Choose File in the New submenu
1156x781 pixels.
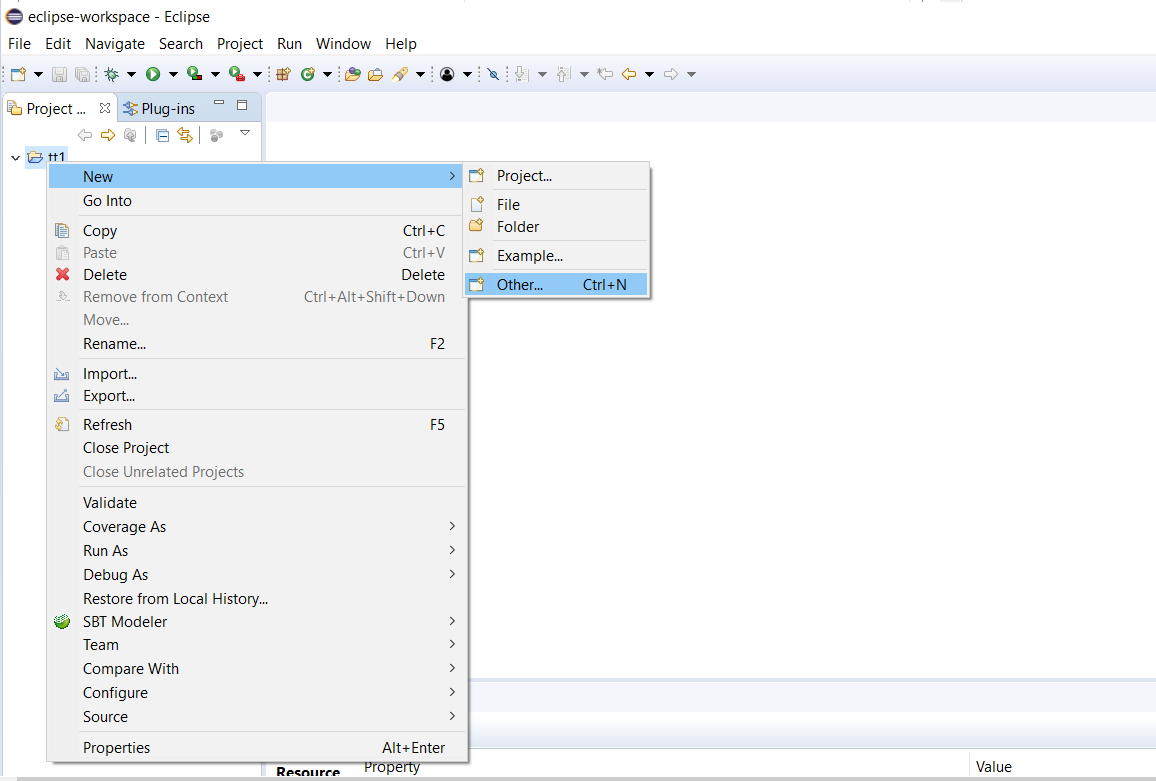[557, 204]
